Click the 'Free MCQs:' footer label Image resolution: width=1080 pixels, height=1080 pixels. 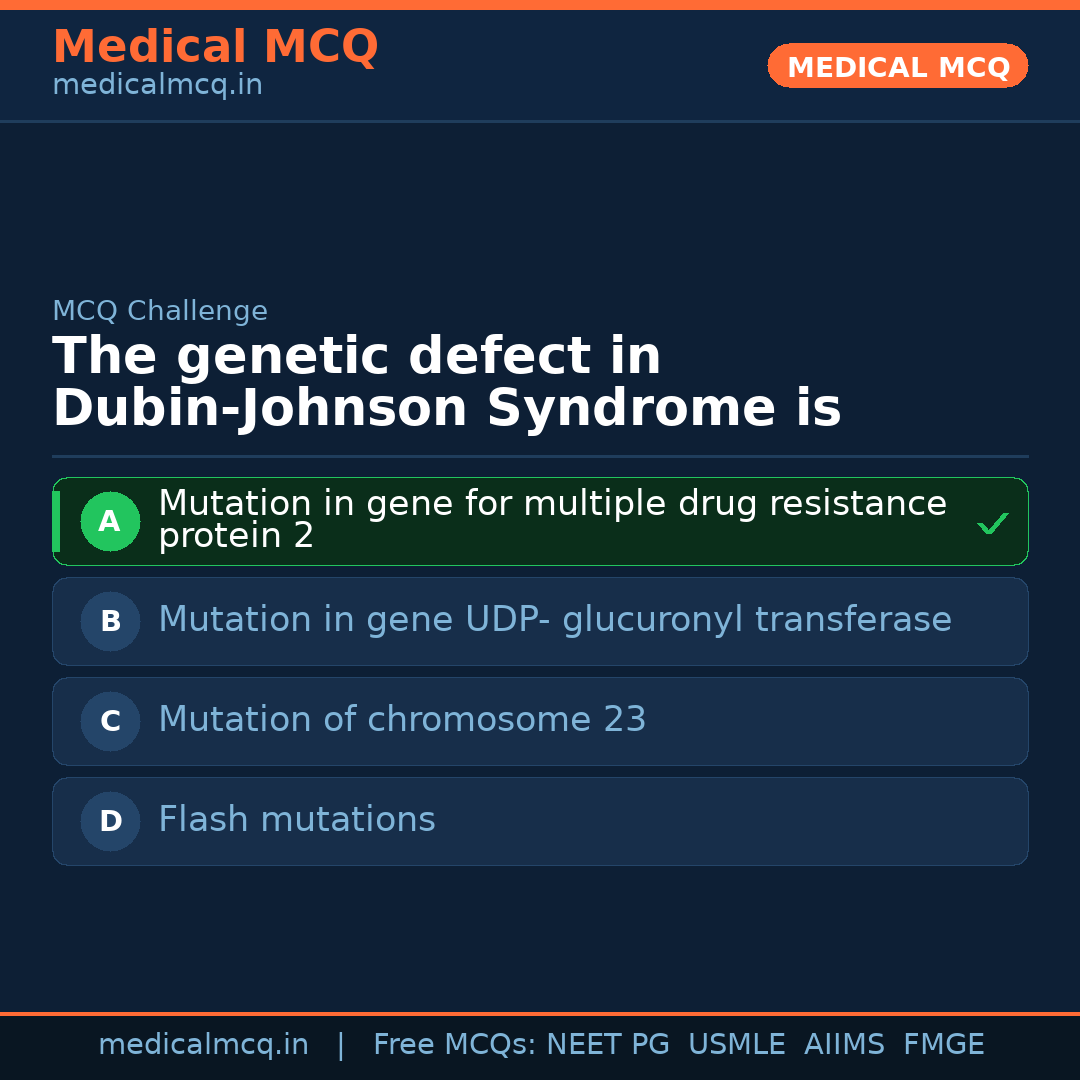click(x=454, y=1045)
